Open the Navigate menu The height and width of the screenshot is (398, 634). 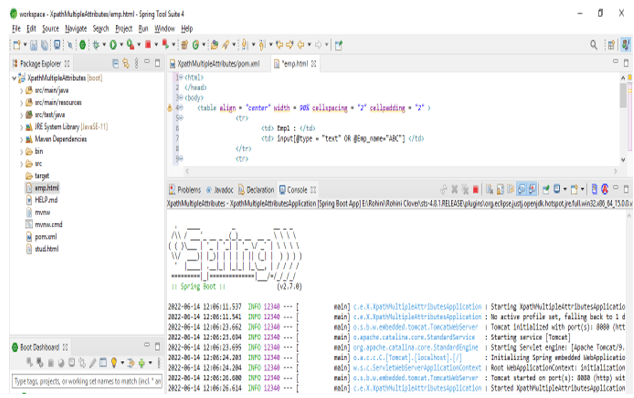pos(76,29)
